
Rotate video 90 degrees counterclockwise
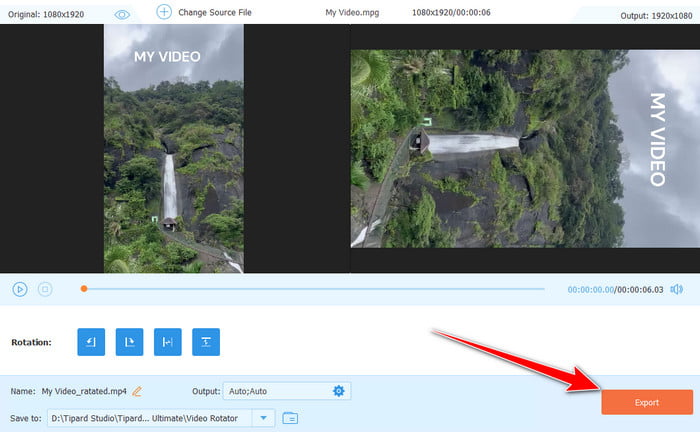click(91, 342)
